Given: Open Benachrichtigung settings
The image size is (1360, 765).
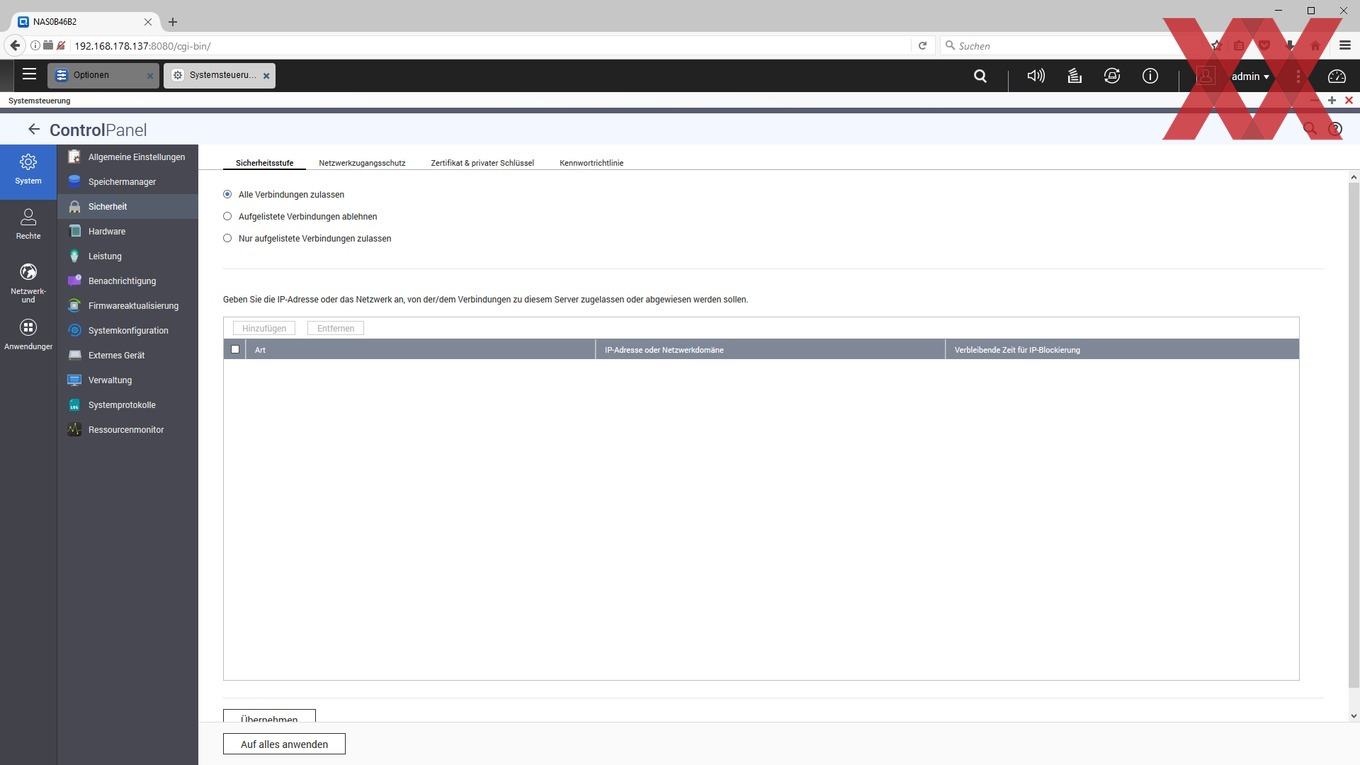Looking at the screenshot, I should [x=128, y=281].
